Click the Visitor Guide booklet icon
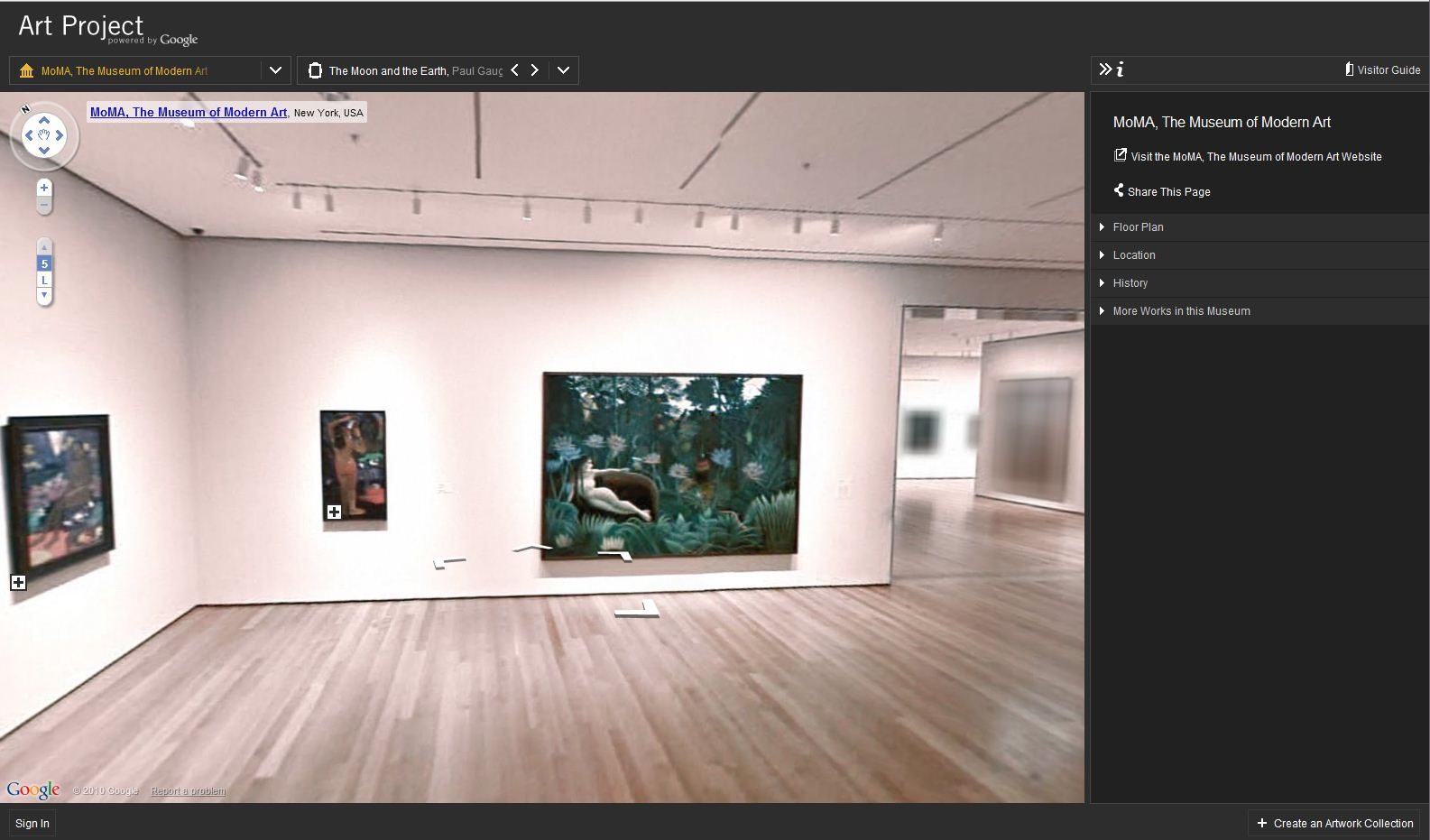 1349,69
